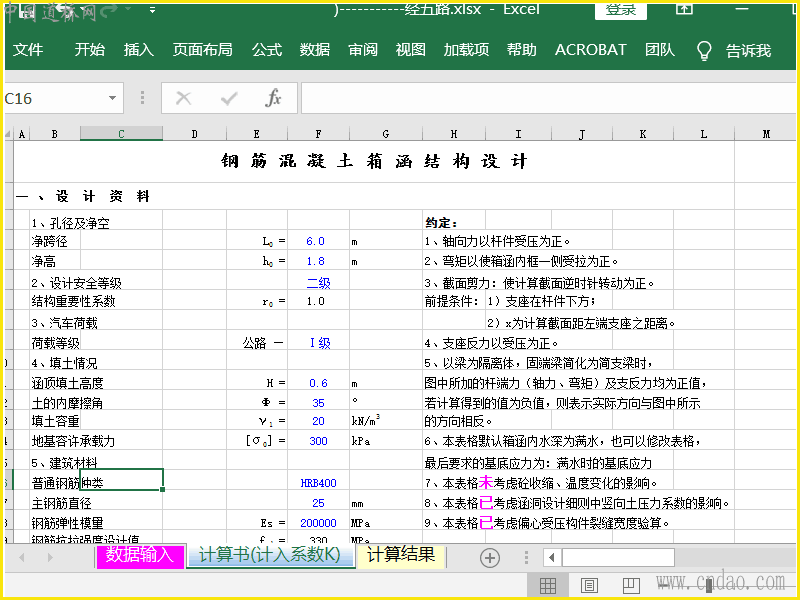Click the Cancel entry X icon
The width and height of the screenshot is (800, 600).
183,98
